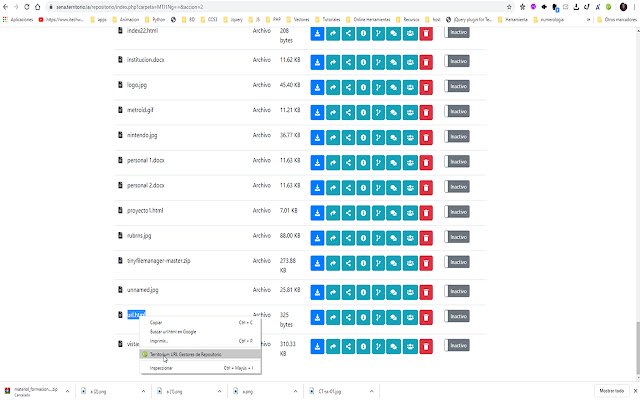640x400 pixels.
Task: Toggle Inactivo switch for metroid.gif
Action: 457,111
